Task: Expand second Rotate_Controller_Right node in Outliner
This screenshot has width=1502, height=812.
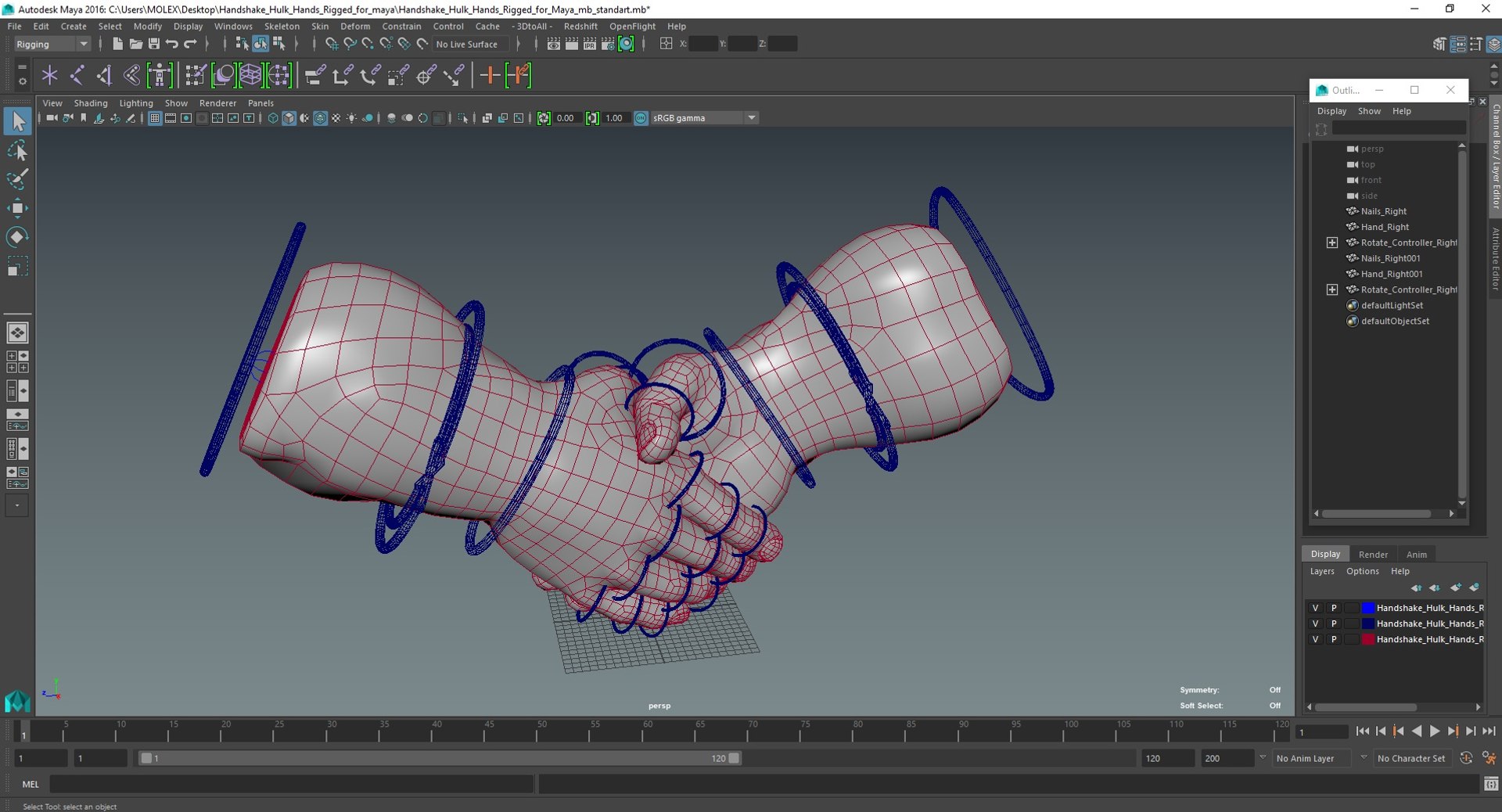Action: coord(1331,289)
